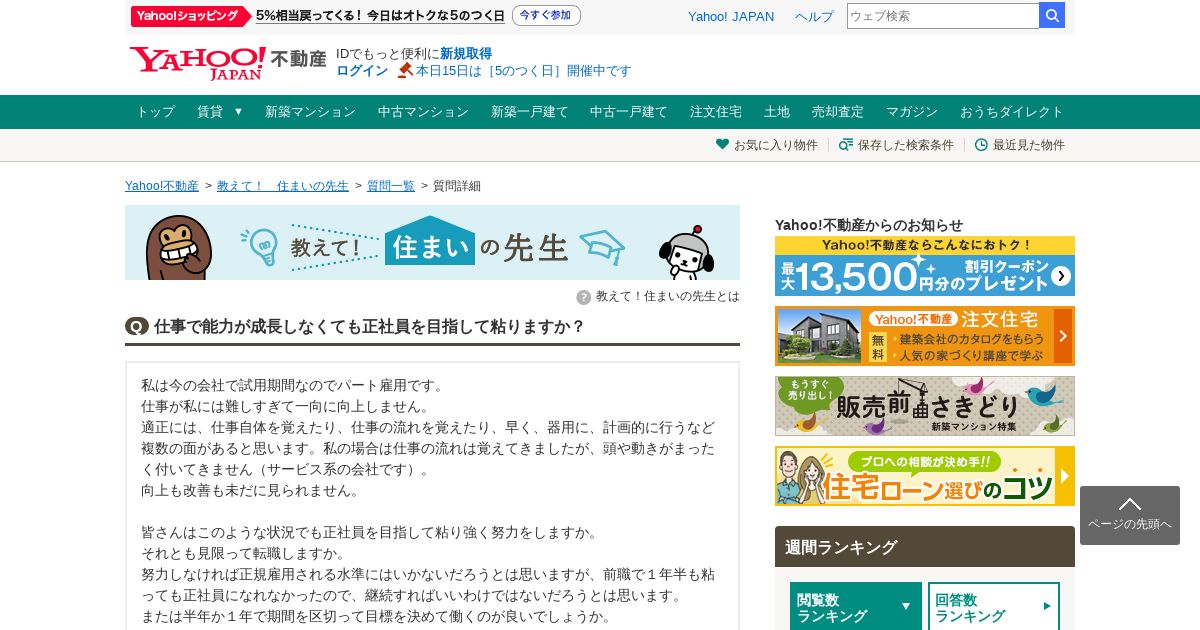
Task: Click the question mark help icon
Action: pos(584,297)
